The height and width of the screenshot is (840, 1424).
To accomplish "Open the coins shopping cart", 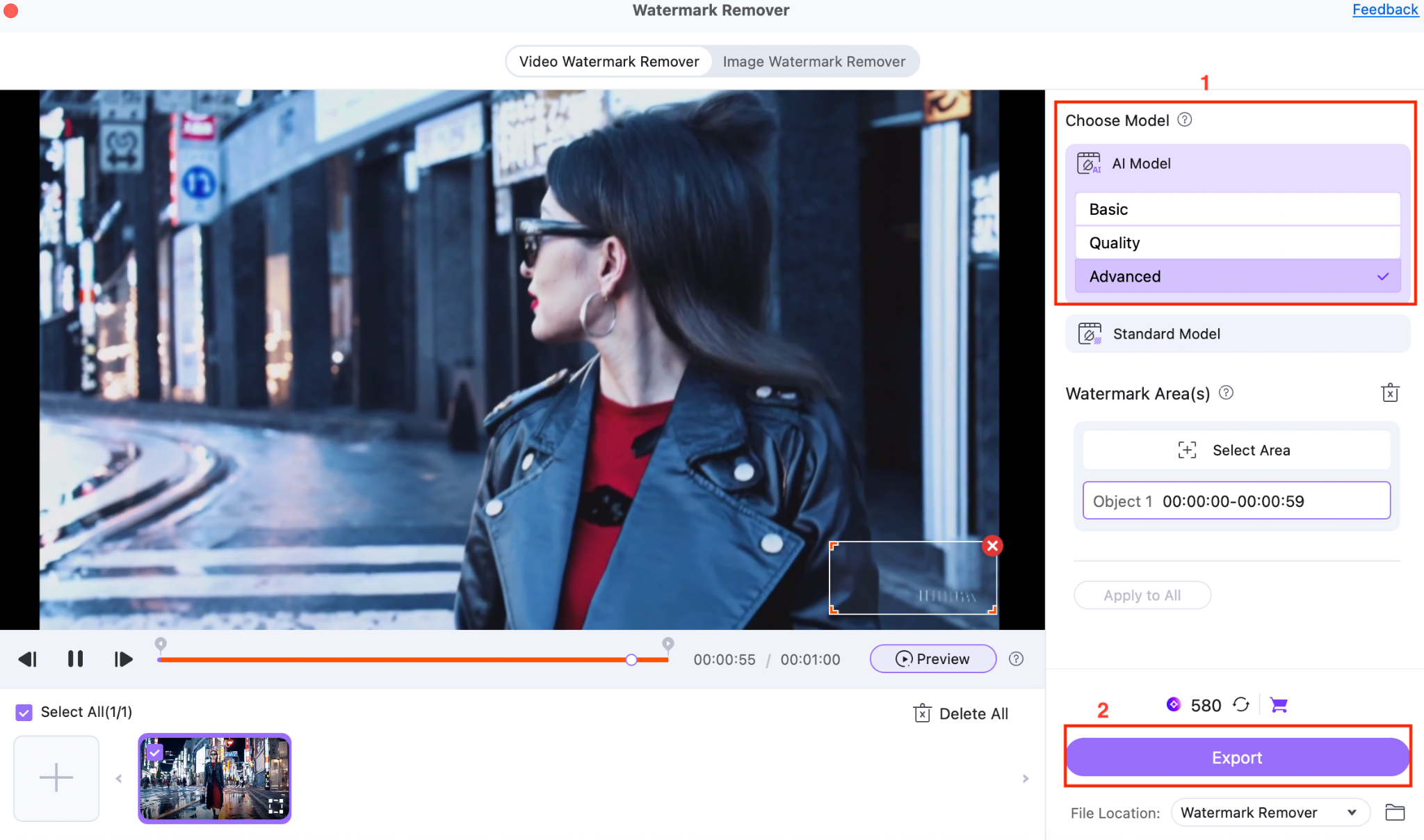I will 1279,704.
